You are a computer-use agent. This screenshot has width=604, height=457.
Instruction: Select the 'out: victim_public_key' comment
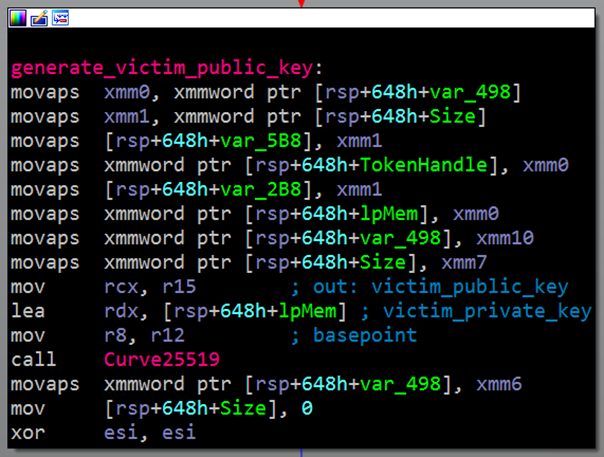(x=441, y=287)
